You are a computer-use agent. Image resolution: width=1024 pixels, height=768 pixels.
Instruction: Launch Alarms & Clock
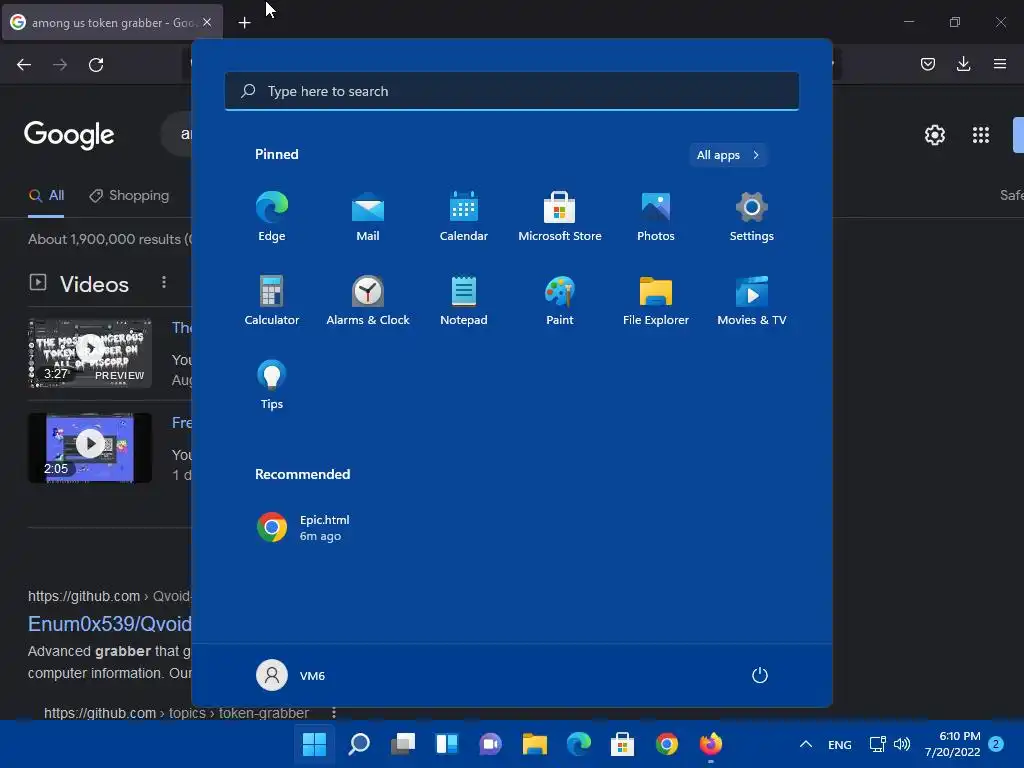[368, 300]
